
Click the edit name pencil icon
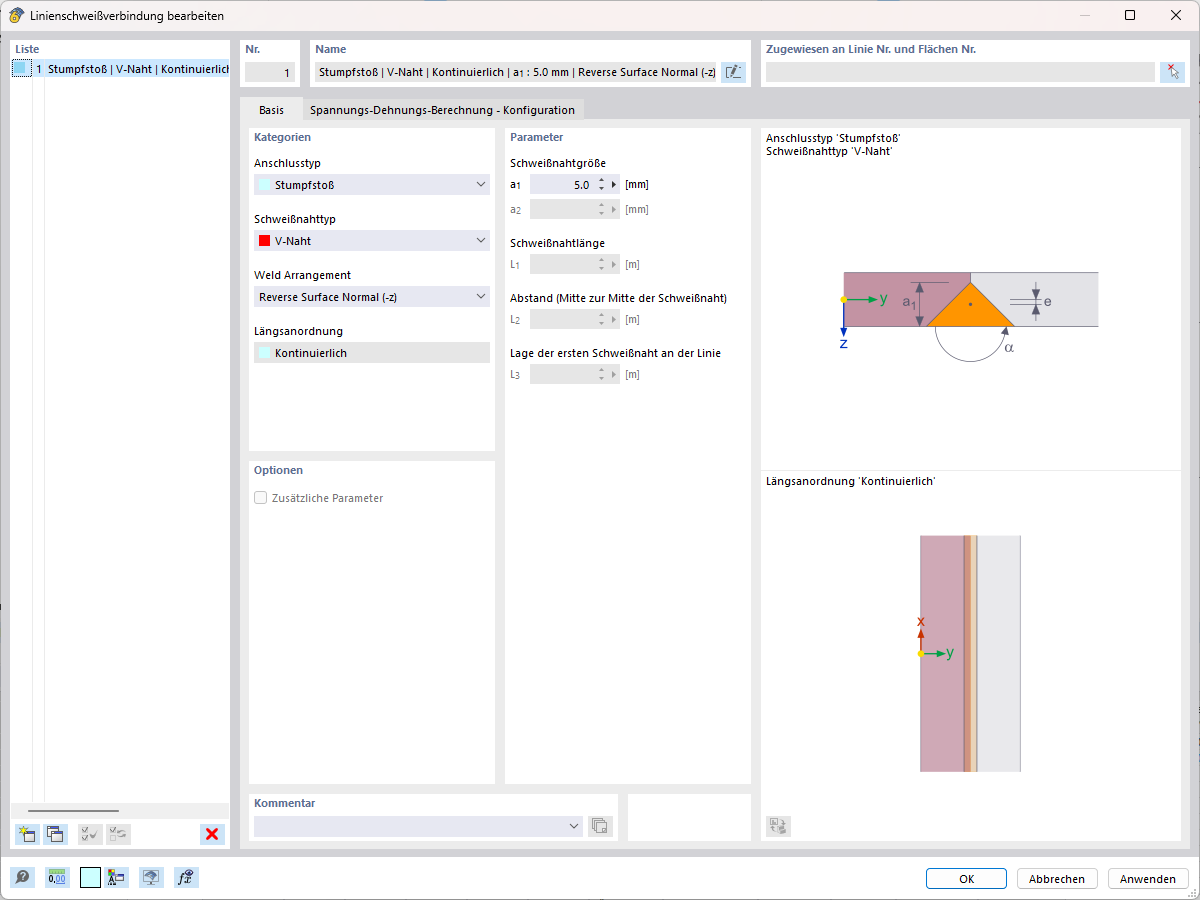click(x=733, y=71)
